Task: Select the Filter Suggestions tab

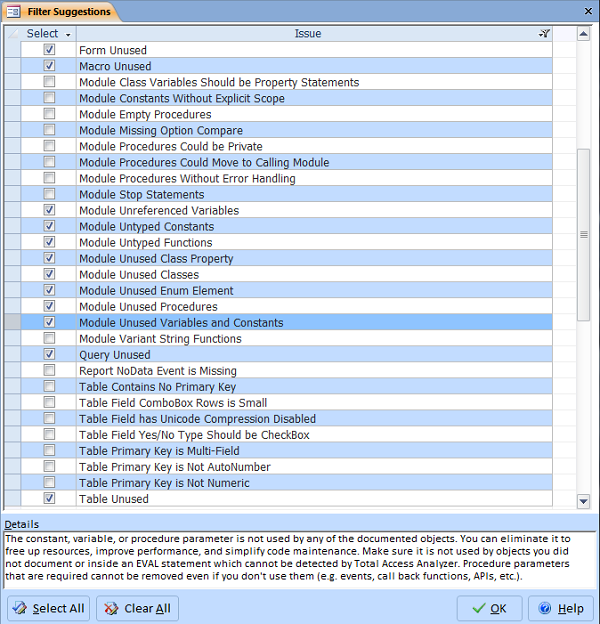Action: (60, 12)
